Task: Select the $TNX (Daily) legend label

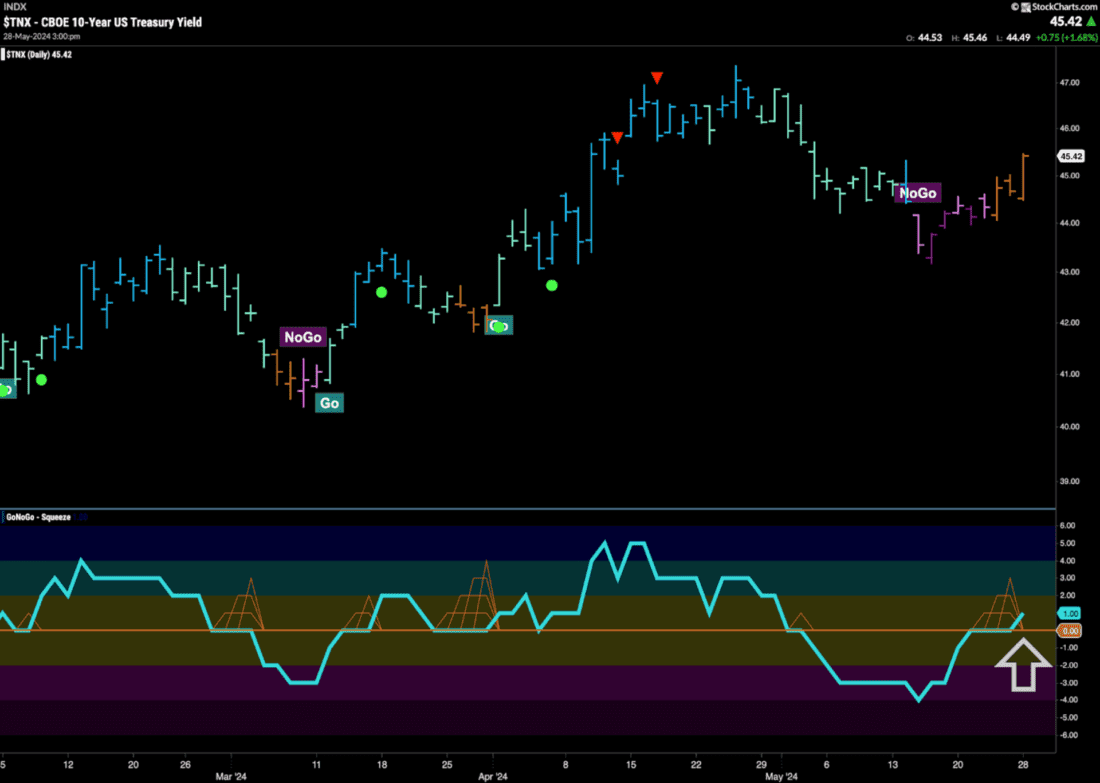Action: coord(43,53)
